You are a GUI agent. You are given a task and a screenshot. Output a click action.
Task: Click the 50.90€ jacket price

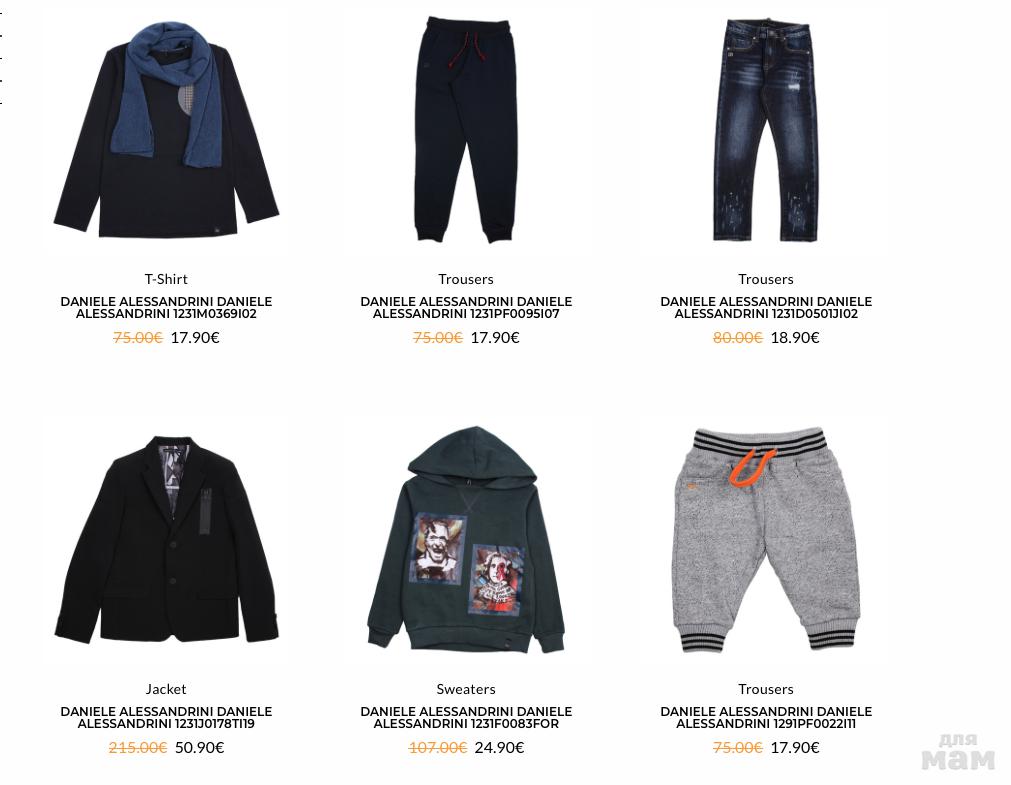[x=200, y=748]
